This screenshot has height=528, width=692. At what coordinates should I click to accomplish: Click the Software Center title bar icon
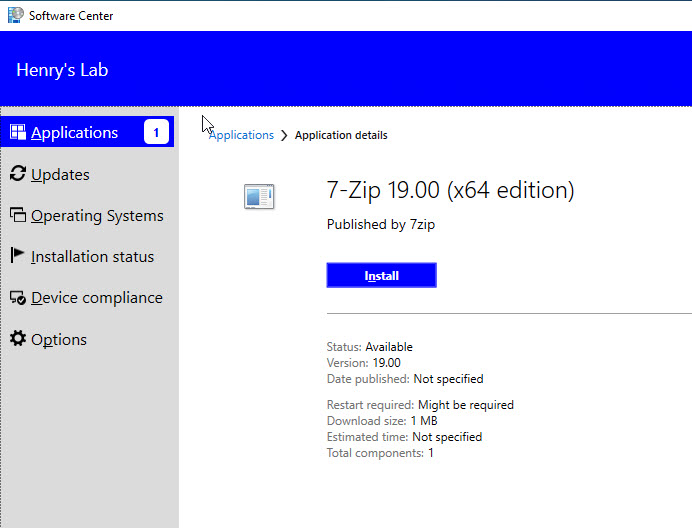(14, 15)
